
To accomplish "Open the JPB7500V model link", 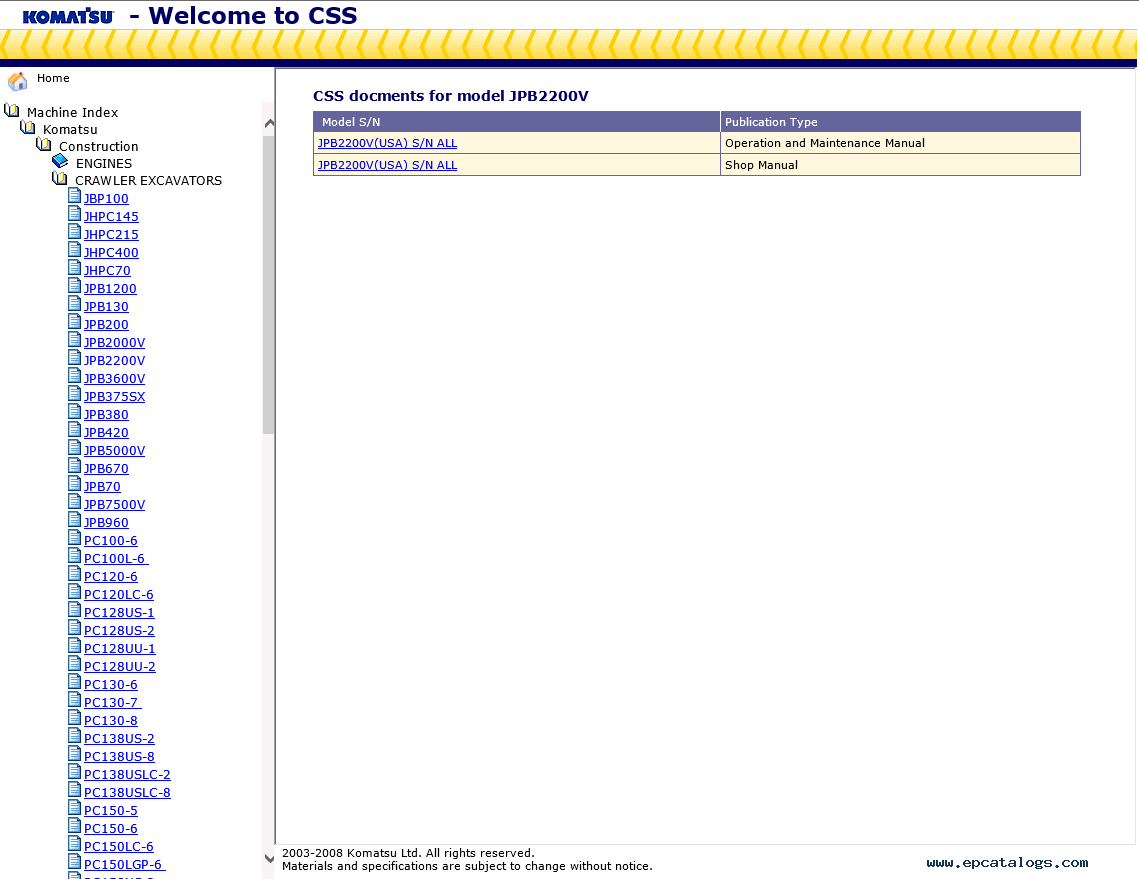I will pos(114,505).
